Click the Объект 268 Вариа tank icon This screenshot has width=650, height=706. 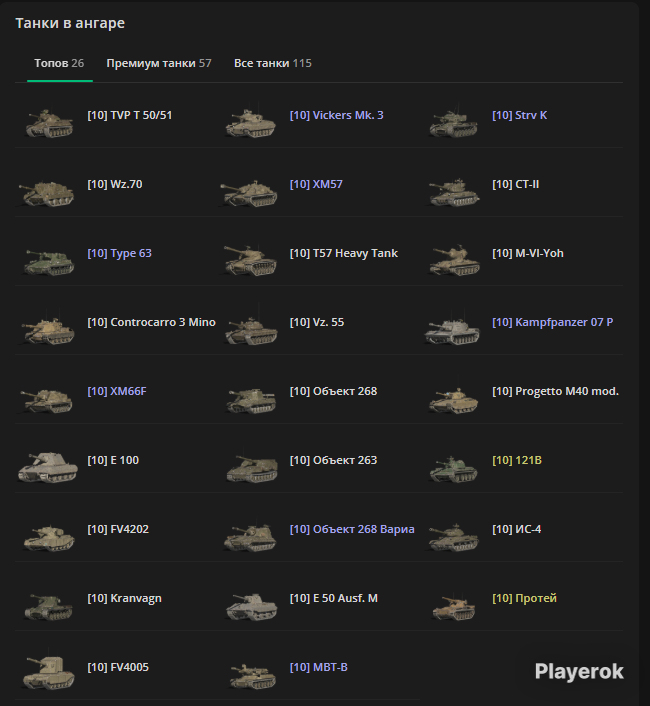pos(250,537)
